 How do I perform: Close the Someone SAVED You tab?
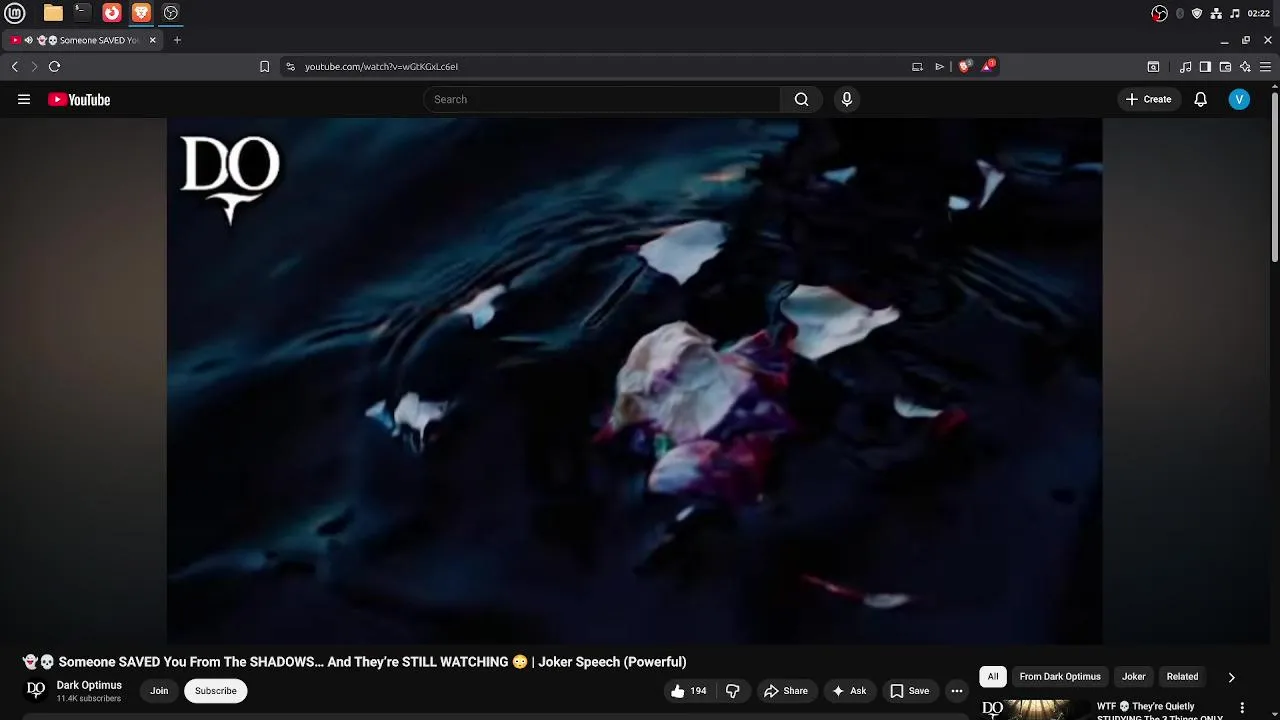pos(153,40)
